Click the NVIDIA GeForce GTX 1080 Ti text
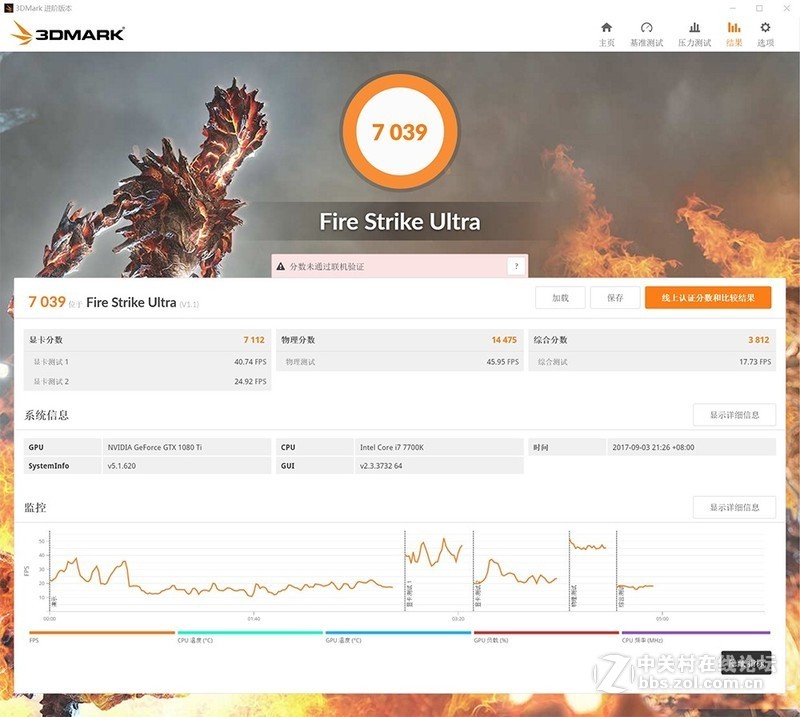Screen dimensions: 800x717 (x=155, y=447)
